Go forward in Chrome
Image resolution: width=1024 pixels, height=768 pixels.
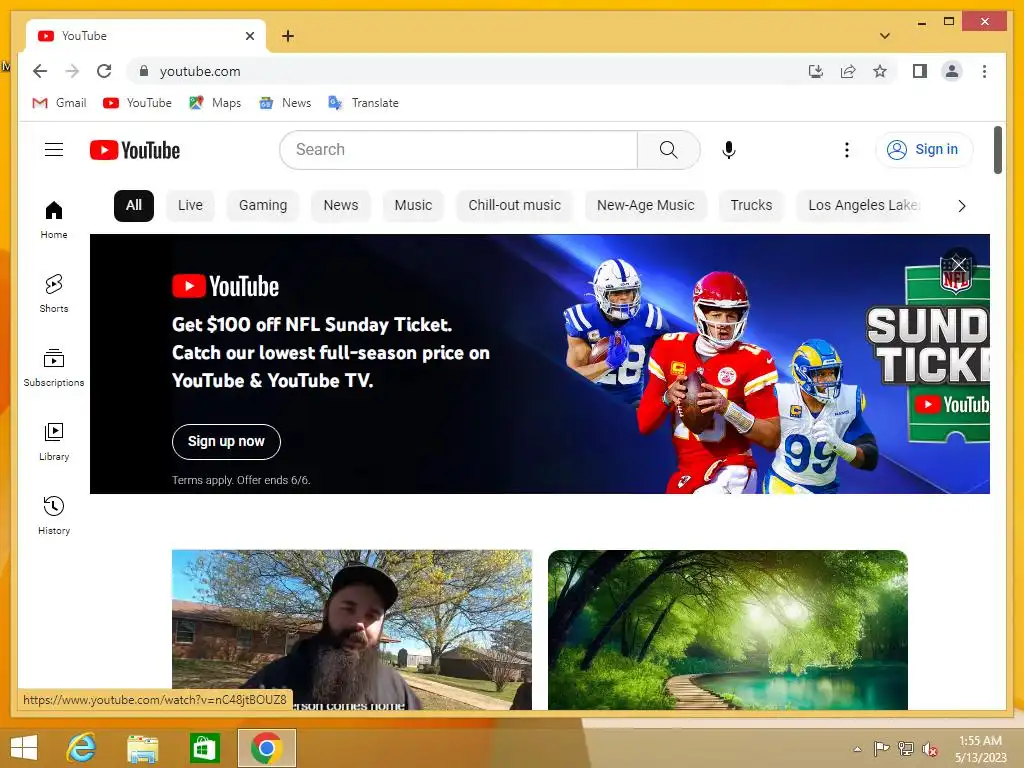[72, 71]
